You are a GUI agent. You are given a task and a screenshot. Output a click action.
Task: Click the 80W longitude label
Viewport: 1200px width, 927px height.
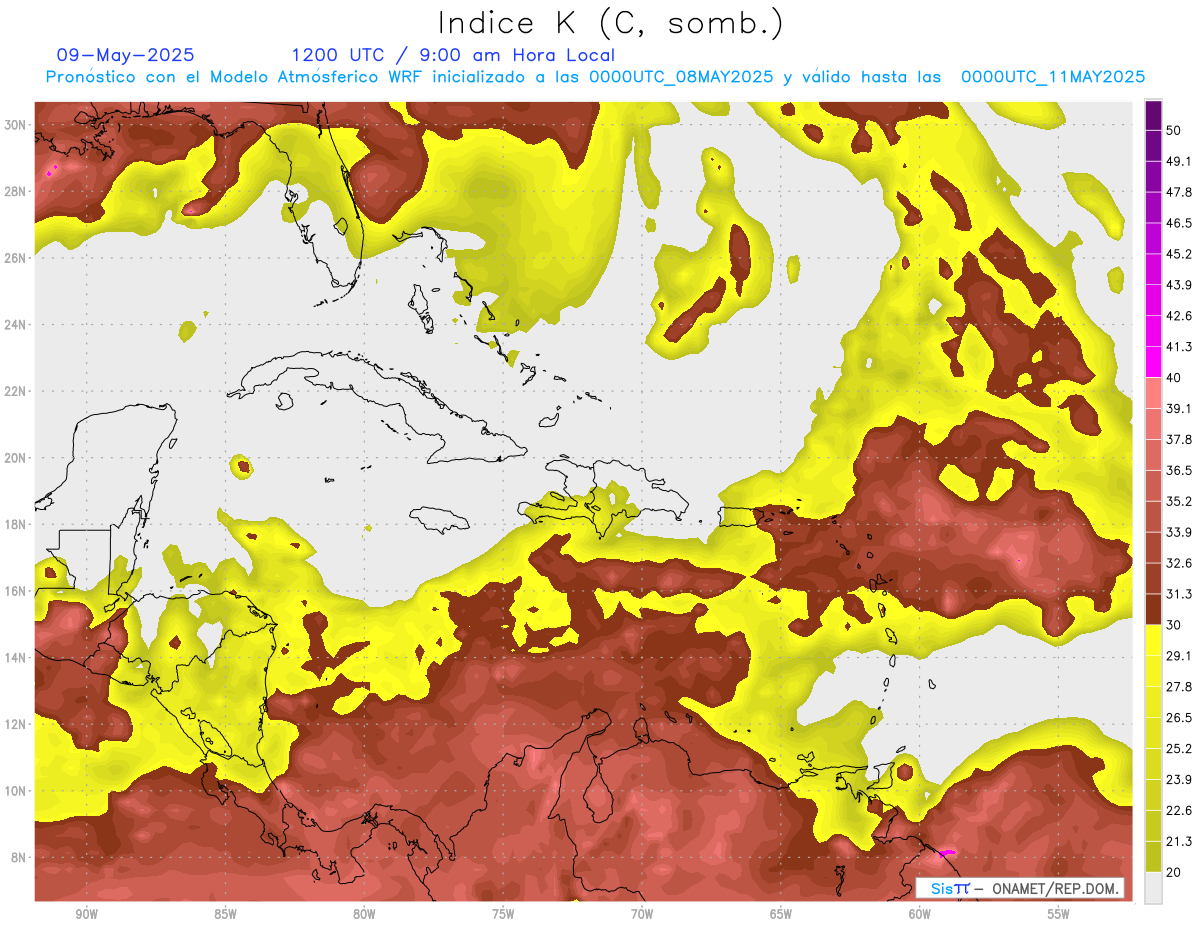point(364,914)
